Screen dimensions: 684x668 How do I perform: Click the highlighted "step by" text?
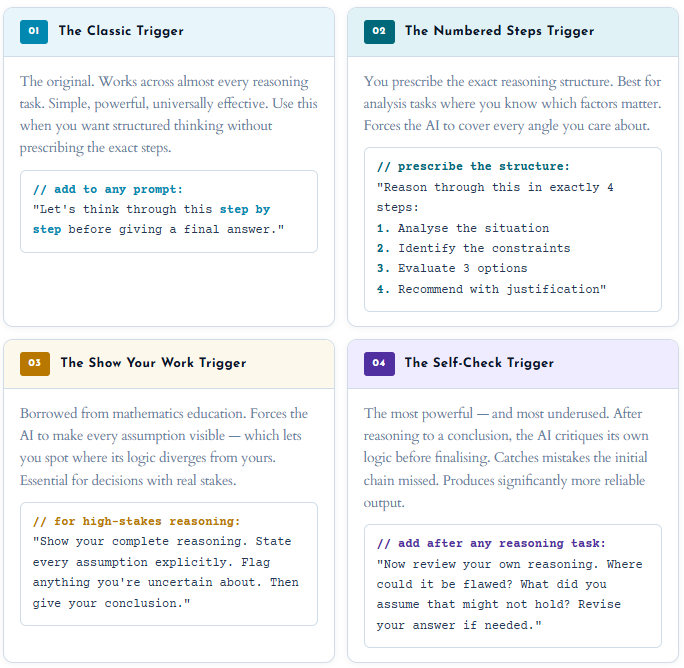tap(245, 209)
